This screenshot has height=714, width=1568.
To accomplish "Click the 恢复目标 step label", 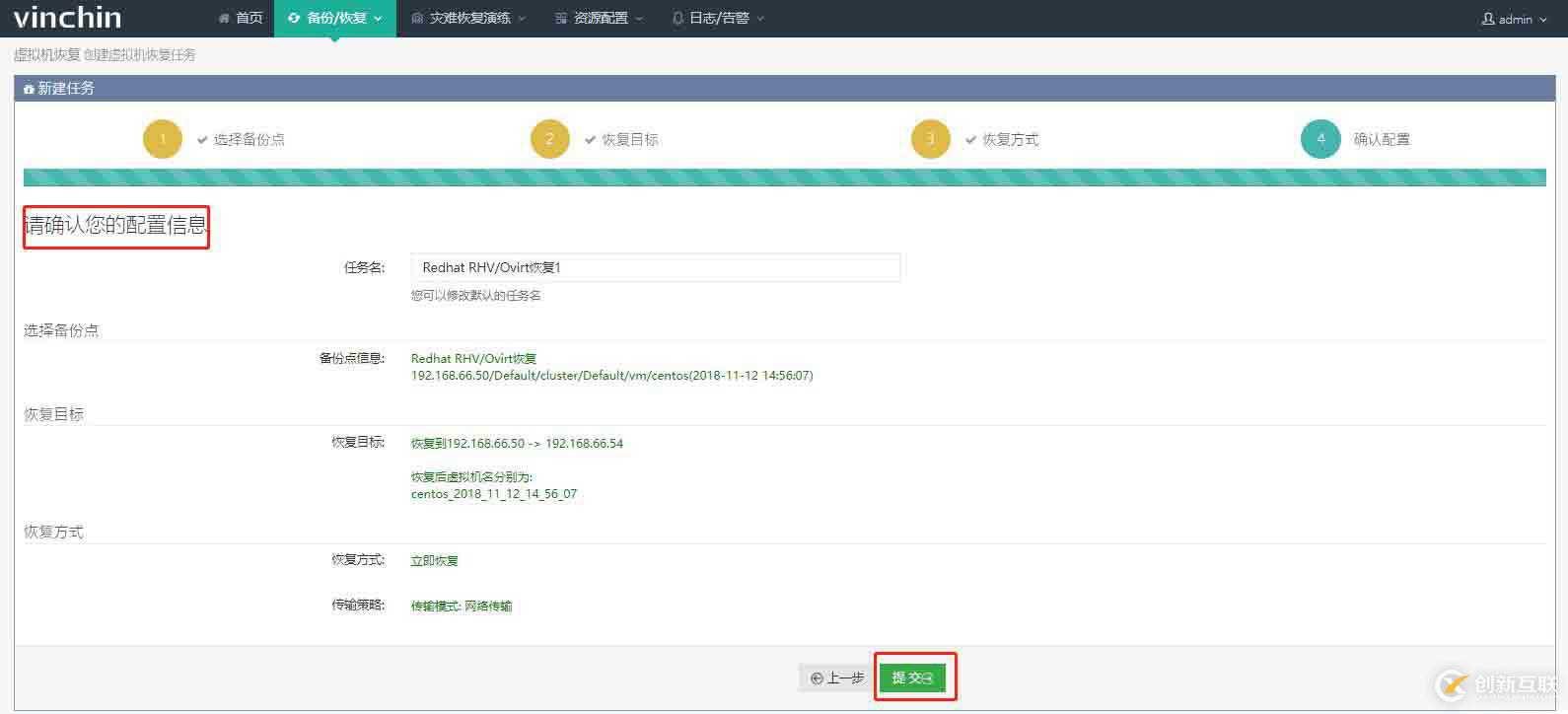I will click(630, 139).
